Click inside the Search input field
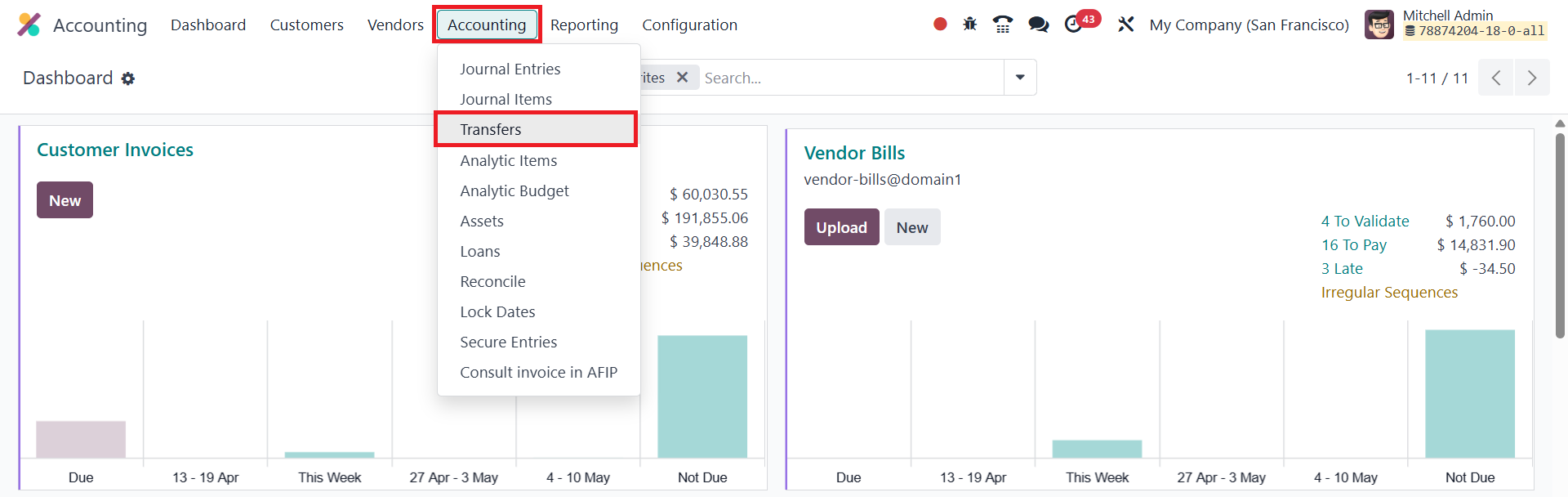 coord(852,78)
